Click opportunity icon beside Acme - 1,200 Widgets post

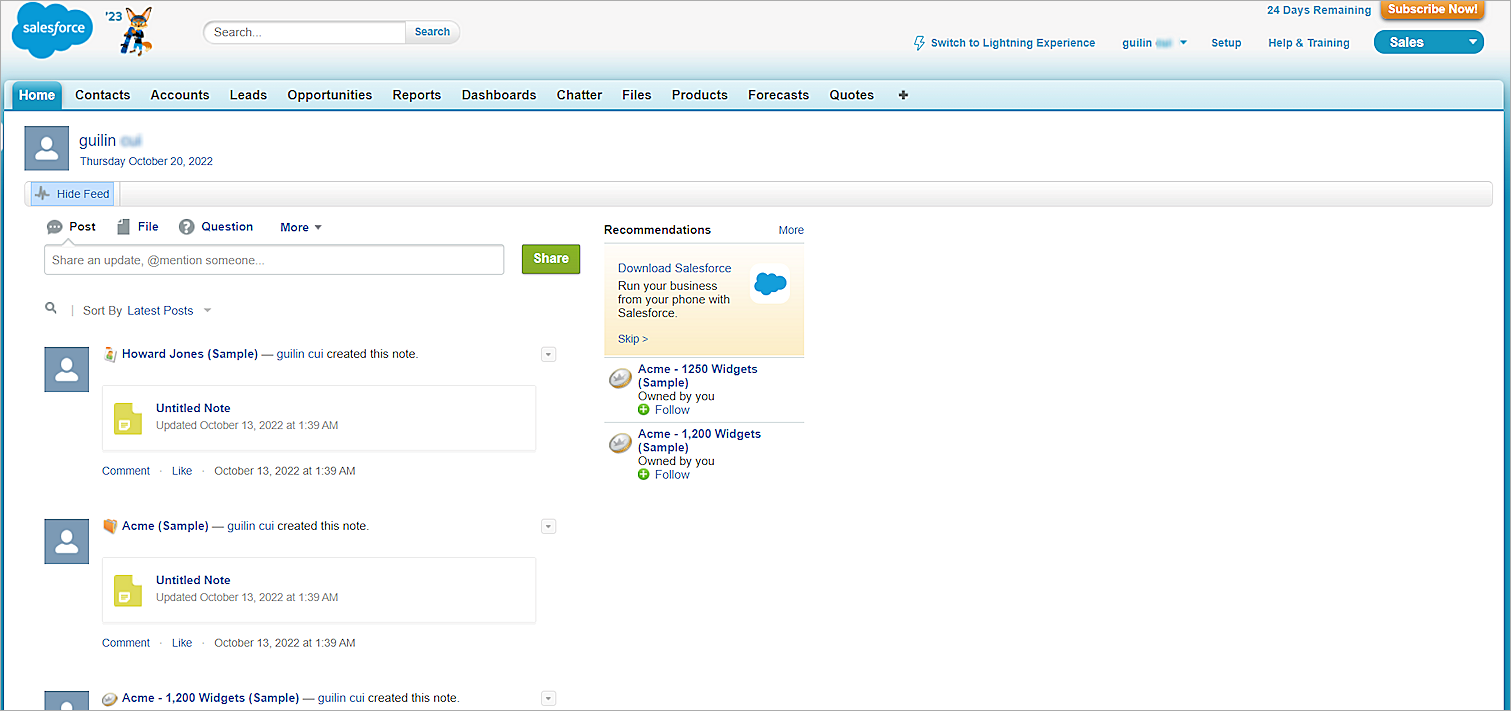click(110, 698)
